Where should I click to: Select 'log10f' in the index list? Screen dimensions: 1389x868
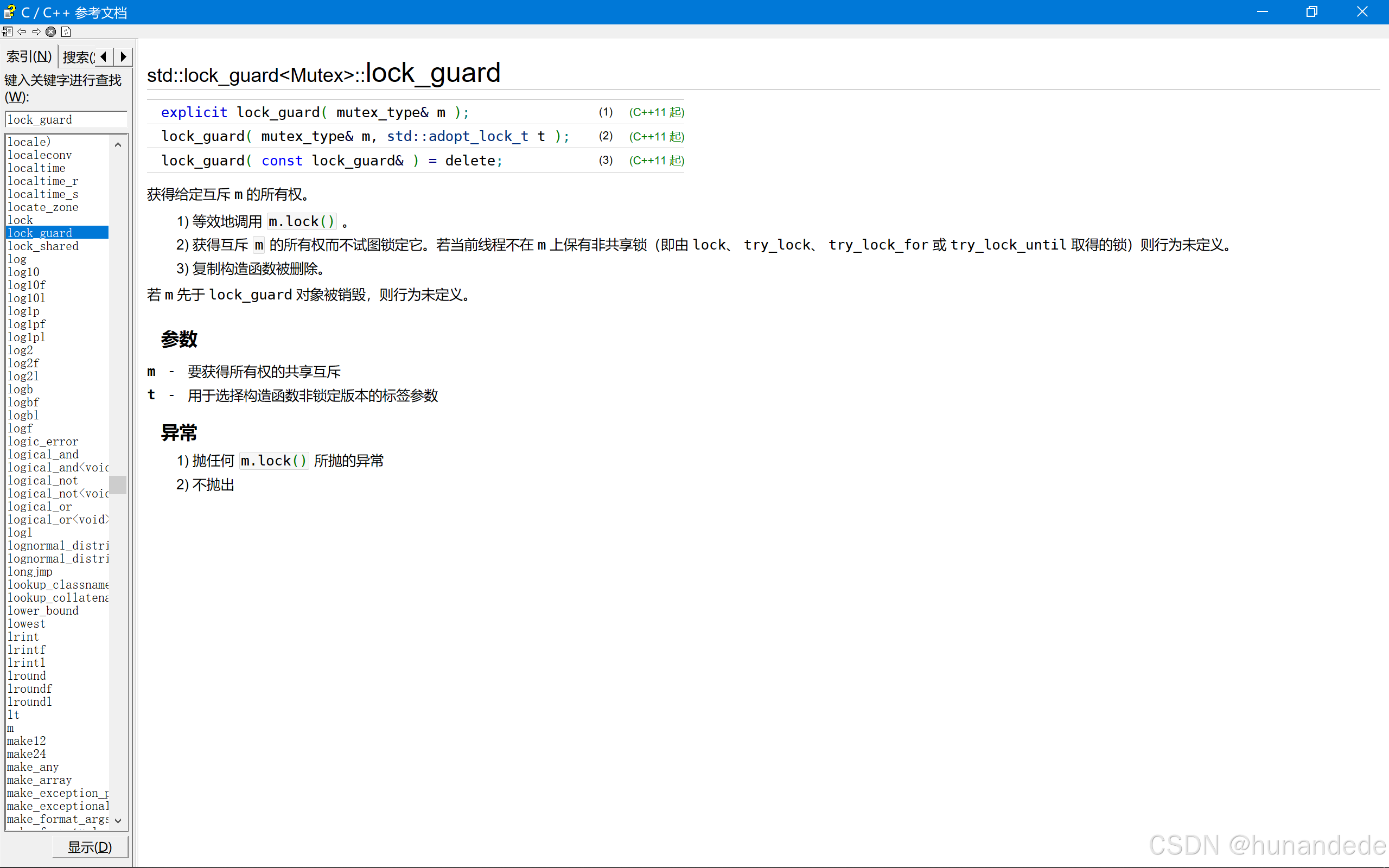(x=27, y=285)
